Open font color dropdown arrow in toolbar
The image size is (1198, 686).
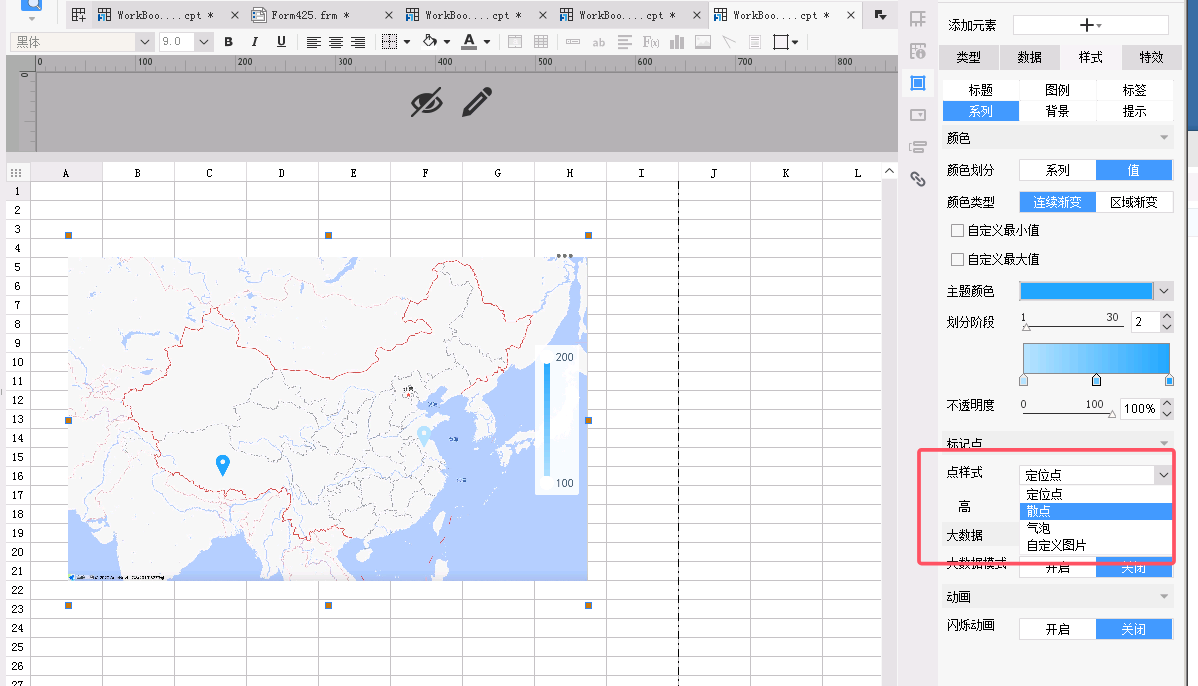click(487, 42)
